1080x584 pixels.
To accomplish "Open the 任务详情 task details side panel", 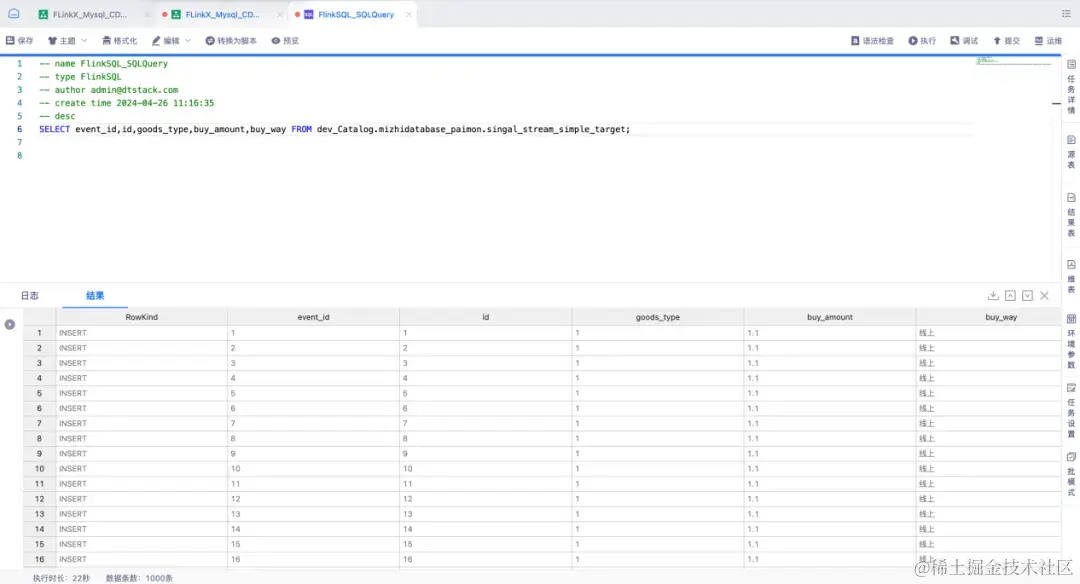I will pos(1071,87).
